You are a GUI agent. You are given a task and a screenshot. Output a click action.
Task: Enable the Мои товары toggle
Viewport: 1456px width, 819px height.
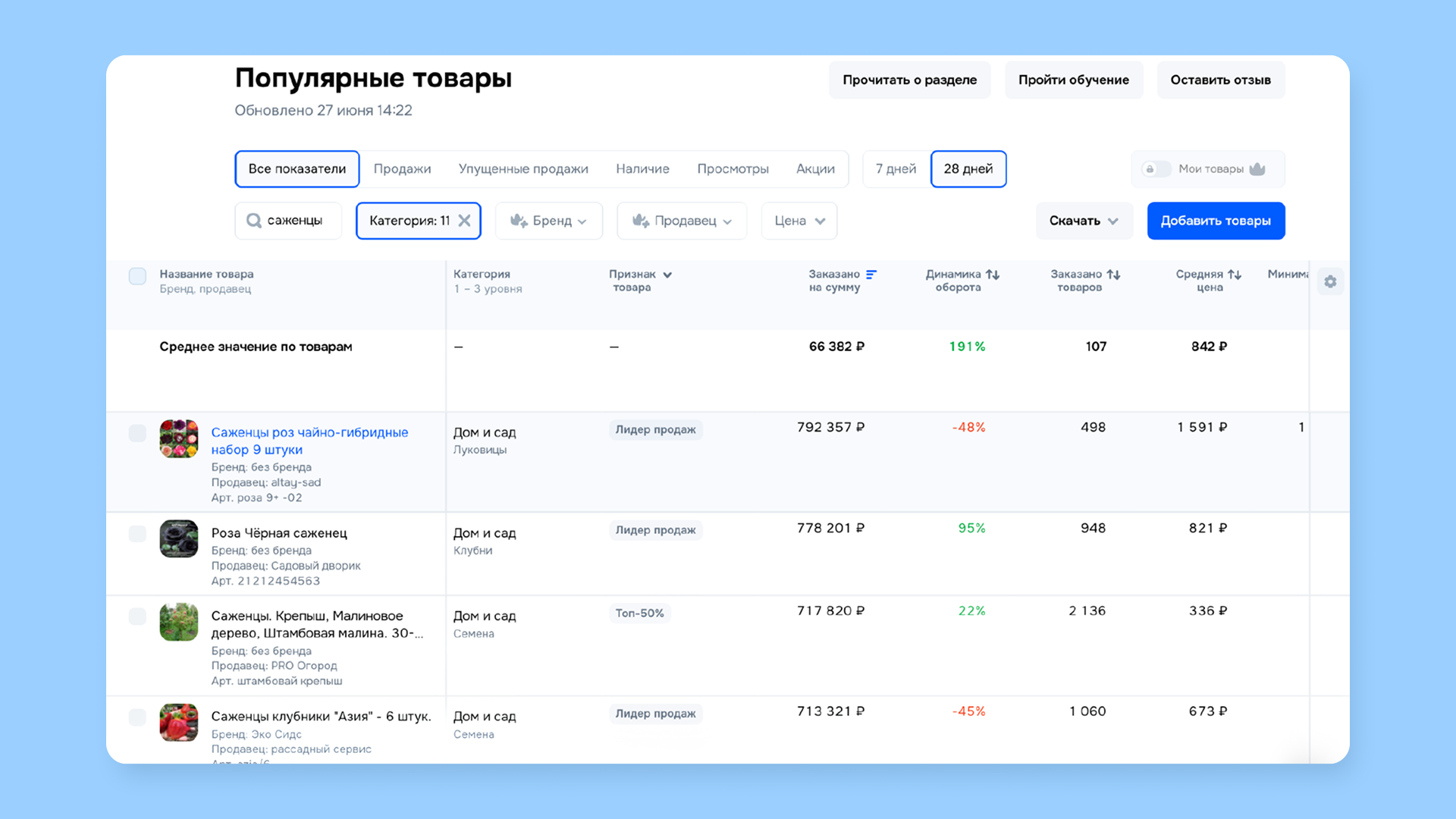coord(1155,169)
